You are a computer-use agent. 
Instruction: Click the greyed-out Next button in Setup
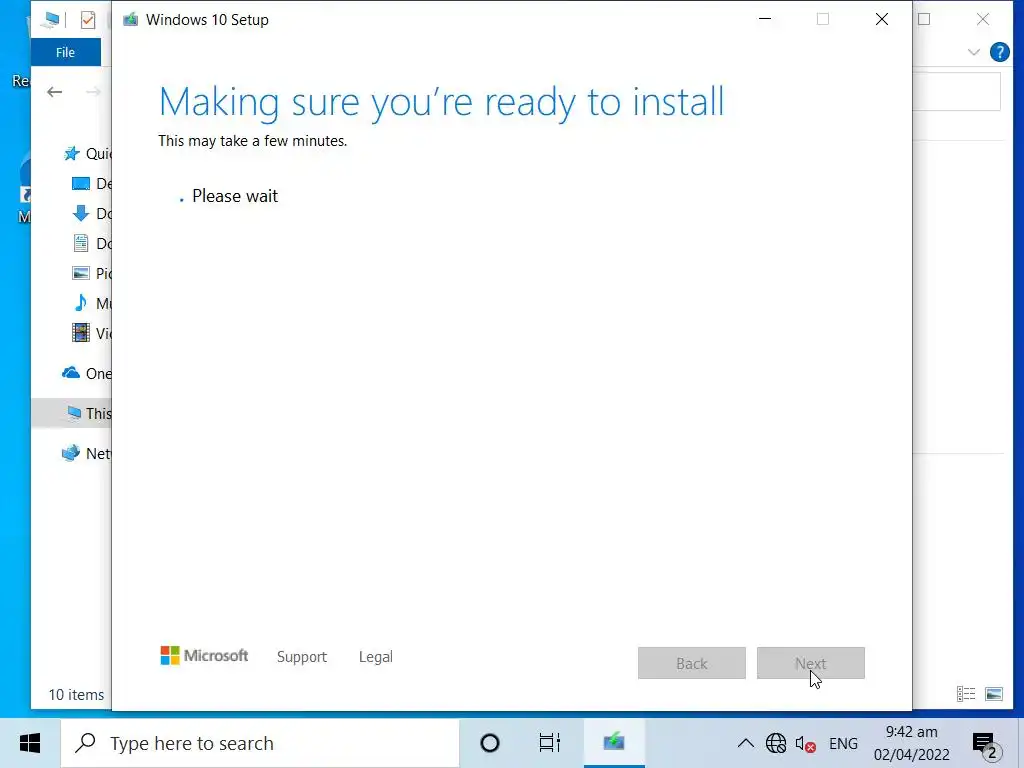(810, 663)
